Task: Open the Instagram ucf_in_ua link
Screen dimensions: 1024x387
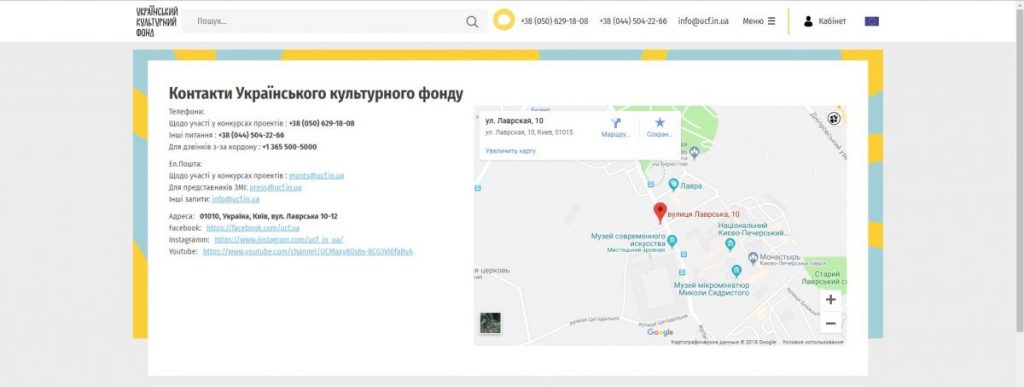Action: coord(279,240)
